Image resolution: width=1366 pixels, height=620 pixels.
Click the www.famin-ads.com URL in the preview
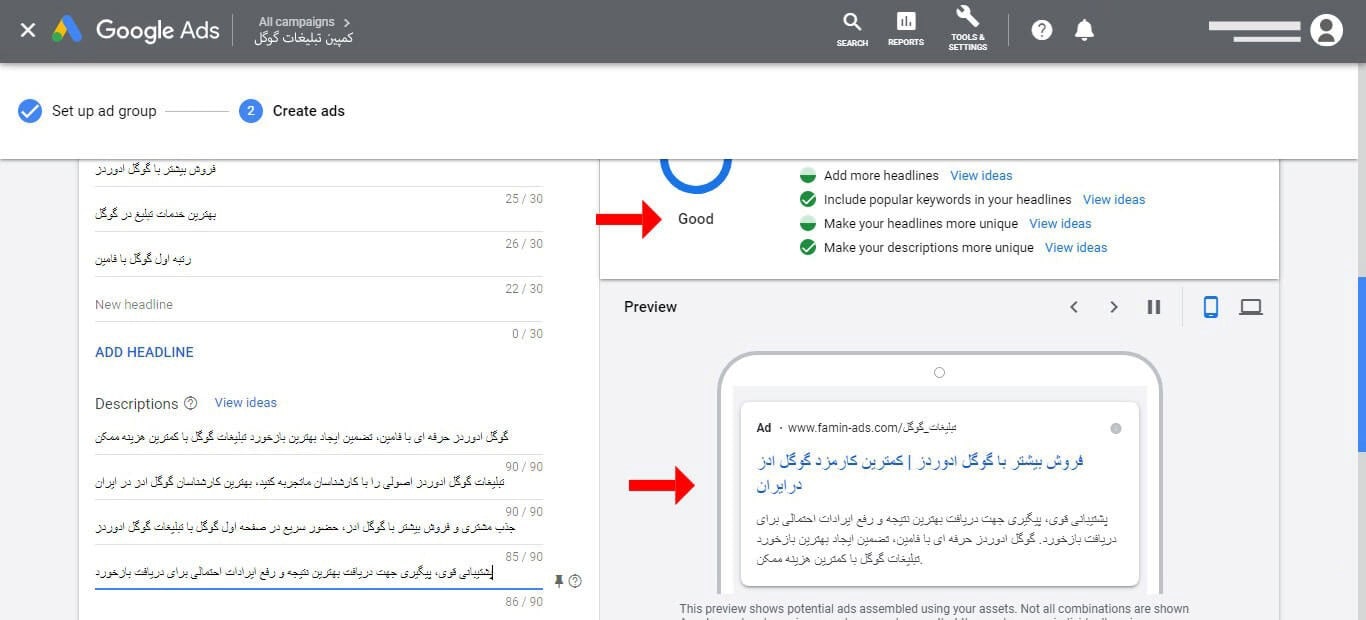pos(872,428)
